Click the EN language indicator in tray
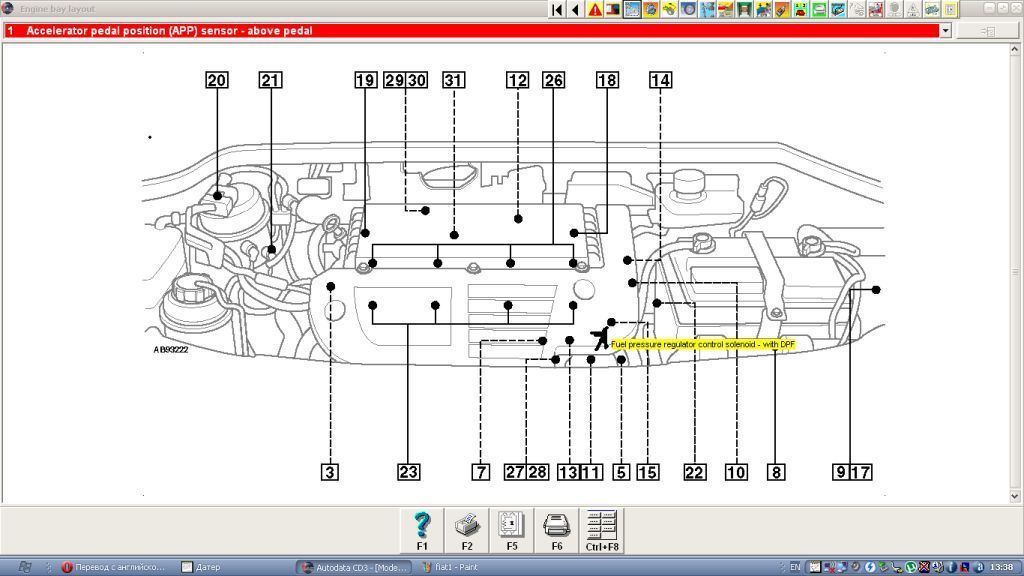This screenshot has width=1024, height=576. click(795, 567)
